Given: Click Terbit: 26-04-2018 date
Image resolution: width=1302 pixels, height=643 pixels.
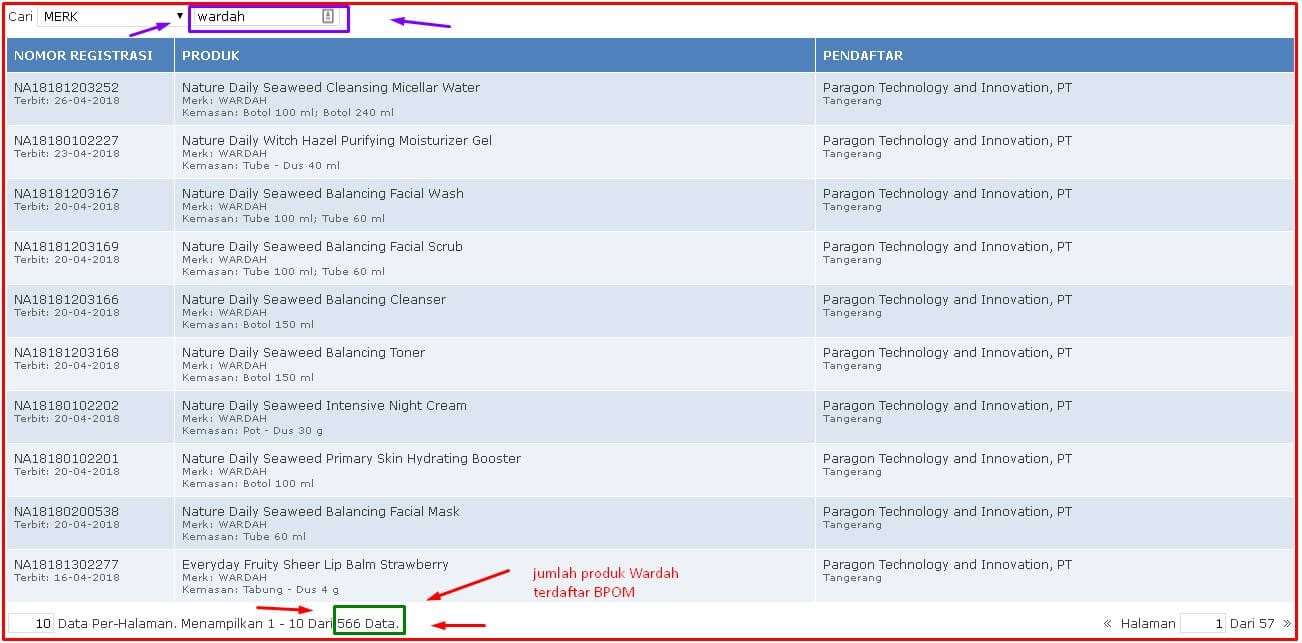Looking at the screenshot, I should (x=66, y=101).
